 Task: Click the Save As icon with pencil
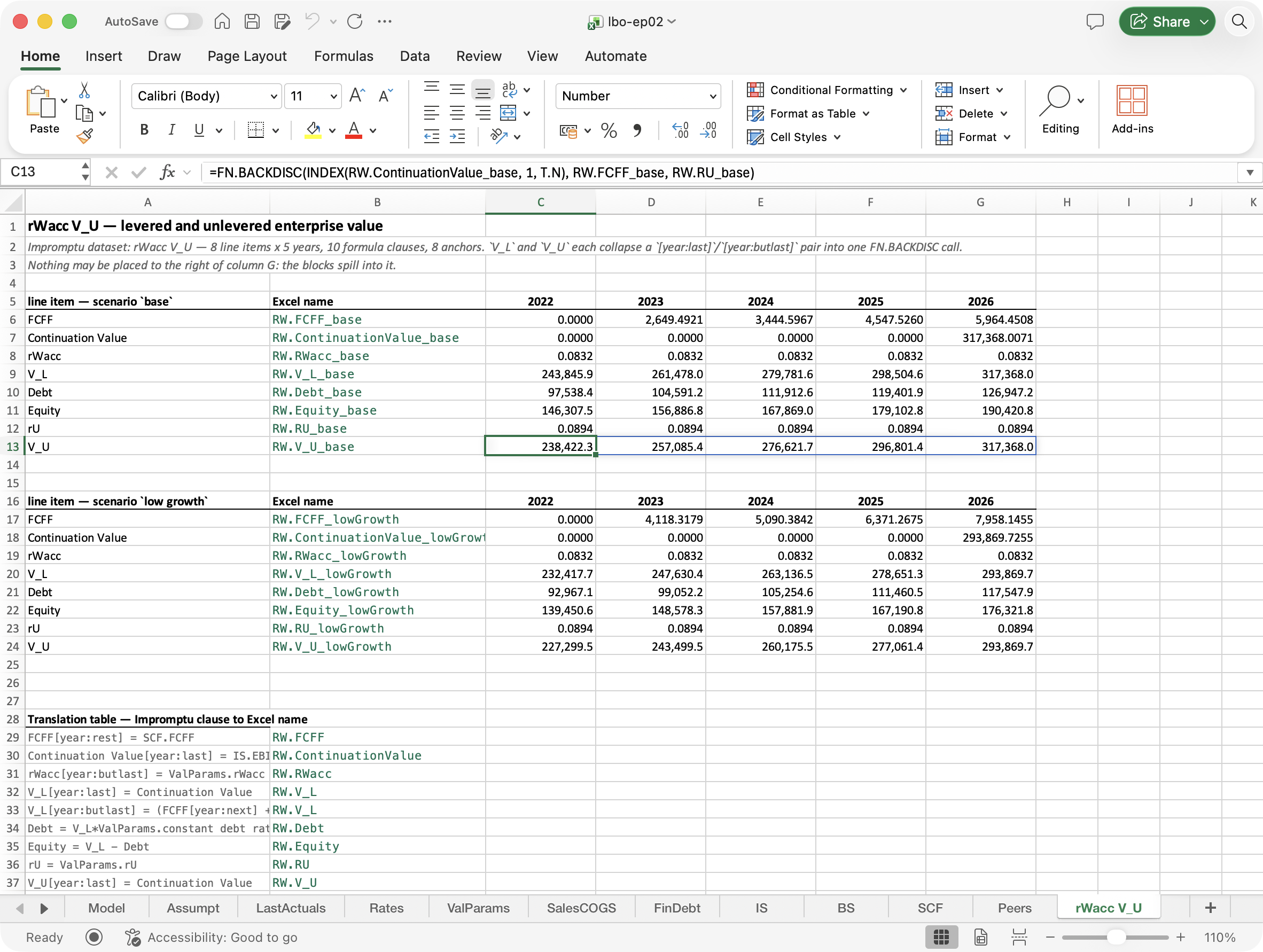coord(282,22)
